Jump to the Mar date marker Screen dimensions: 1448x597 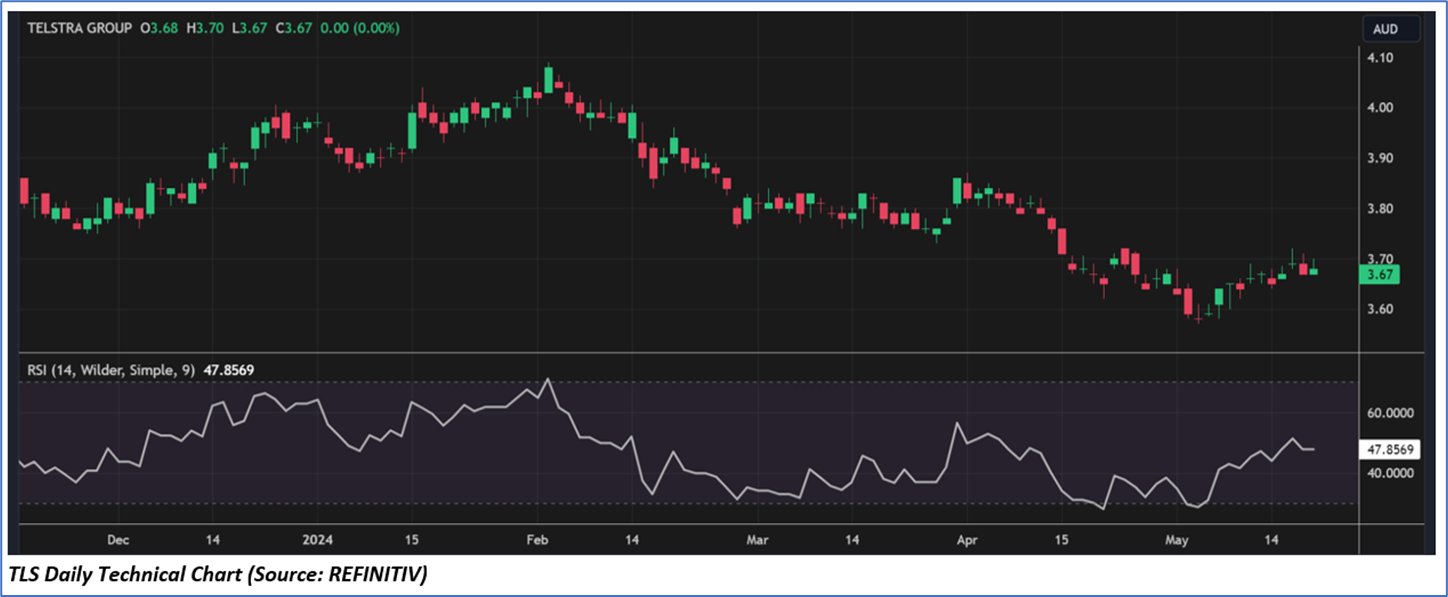(x=757, y=540)
